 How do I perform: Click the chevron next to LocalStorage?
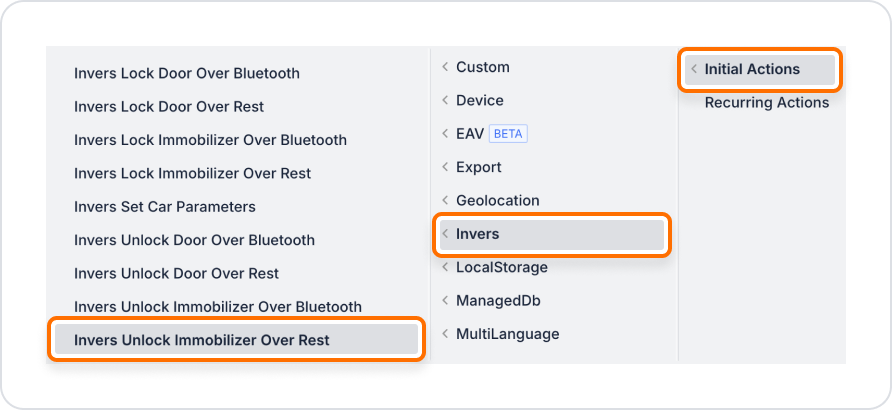[x=445, y=267]
